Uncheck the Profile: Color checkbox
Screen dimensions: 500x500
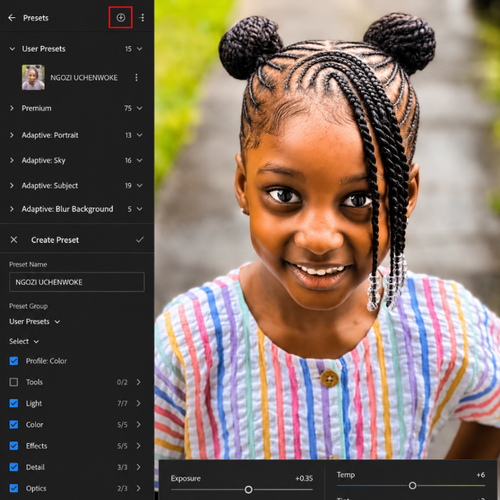[14, 361]
